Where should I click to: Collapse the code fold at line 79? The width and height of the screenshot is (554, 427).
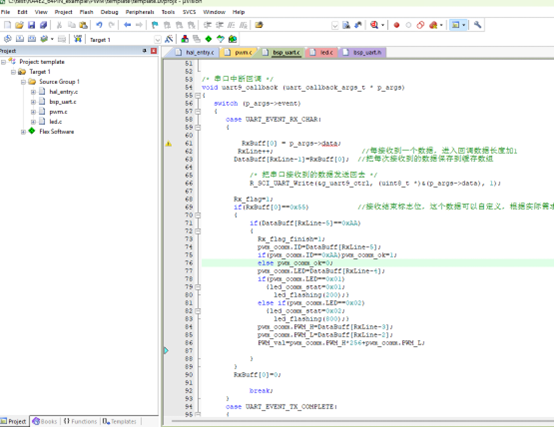coord(198,287)
